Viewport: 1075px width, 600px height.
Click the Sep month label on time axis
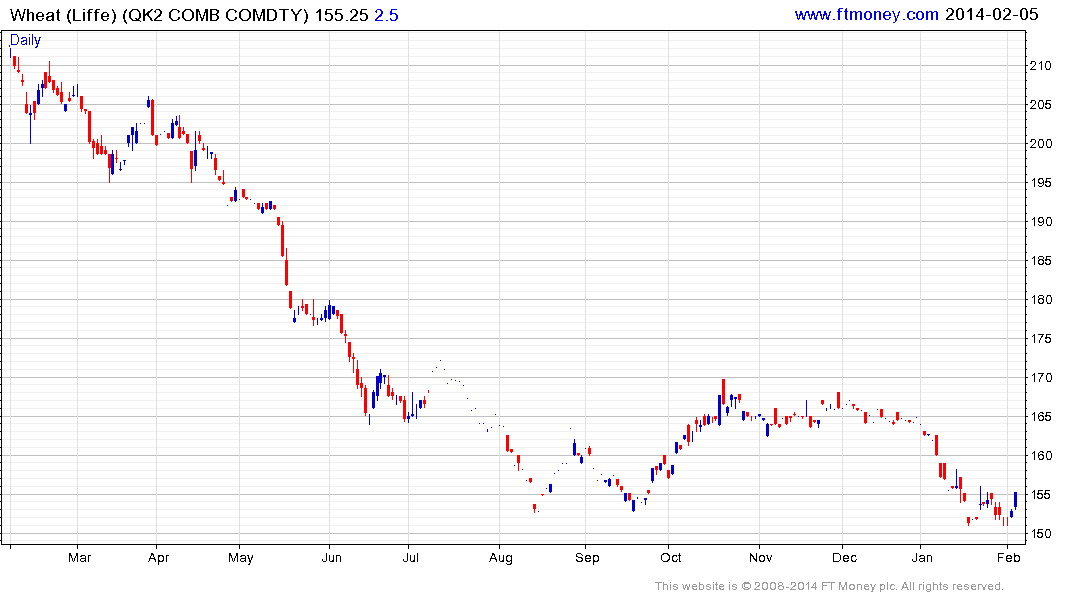(x=587, y=558)
